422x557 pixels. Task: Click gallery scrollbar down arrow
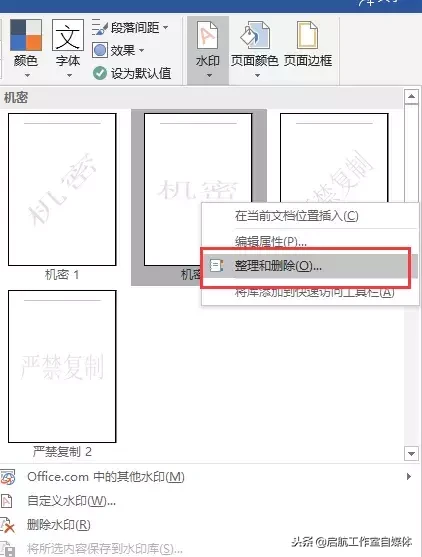click(411, 453)
